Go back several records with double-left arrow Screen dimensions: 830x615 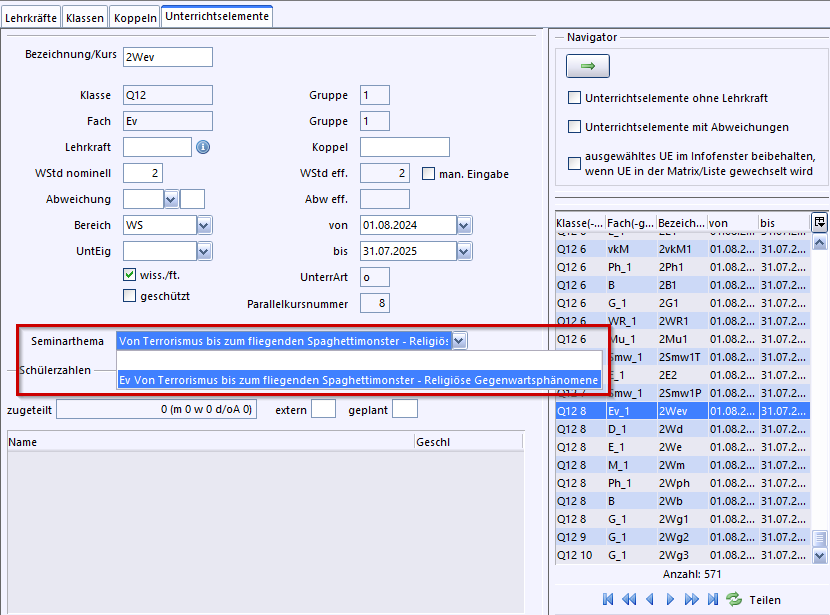[629, 599]
